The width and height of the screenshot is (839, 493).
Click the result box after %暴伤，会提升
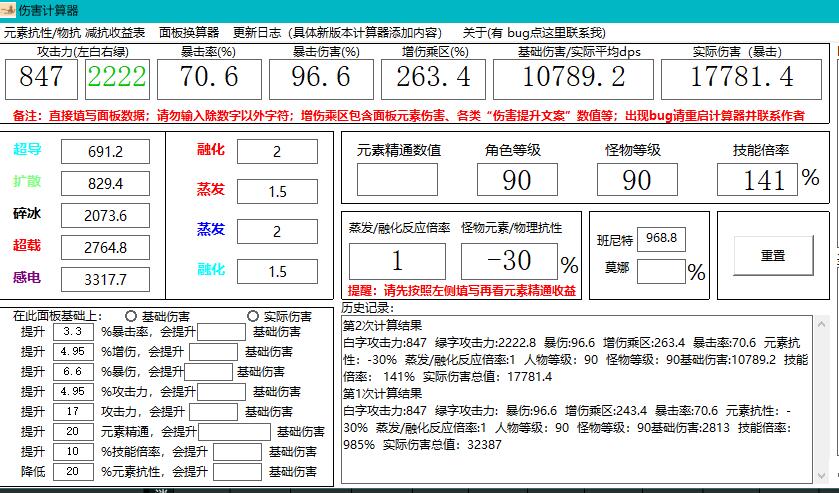[x=208, y=371]
